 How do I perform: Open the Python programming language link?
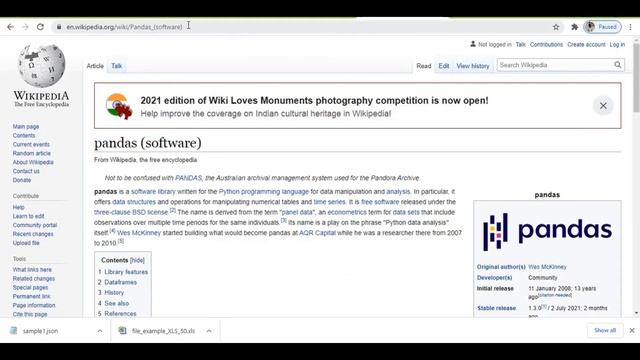[264, 191]
